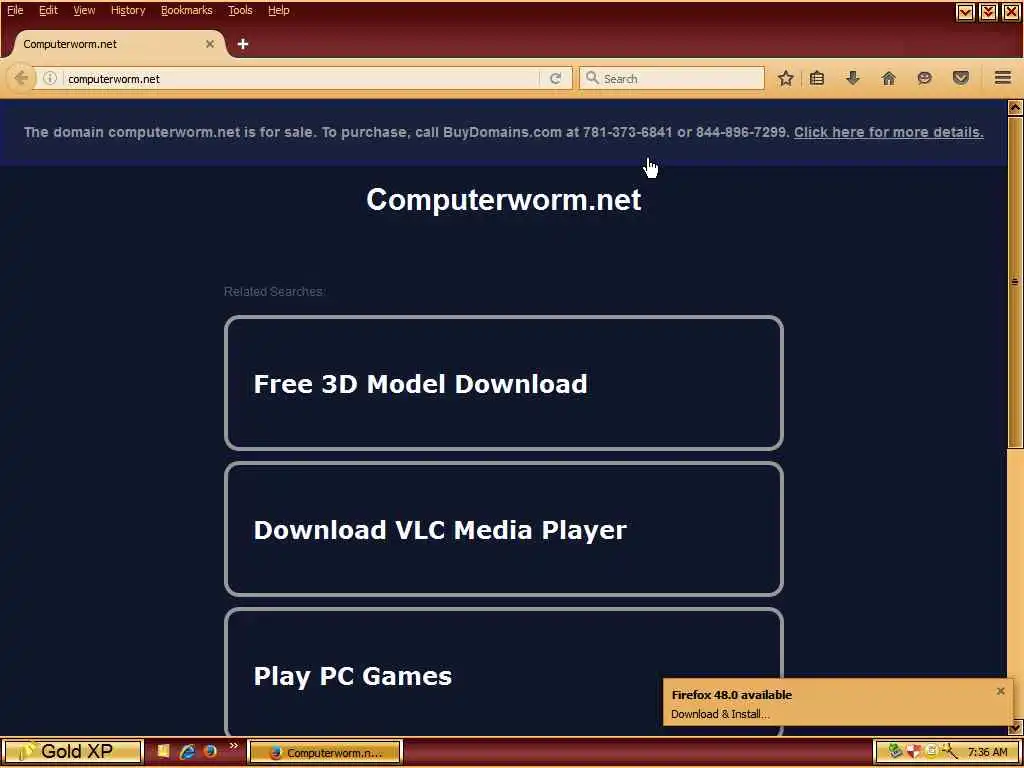Click the 'Related Searches:' label

coord(274,291)
